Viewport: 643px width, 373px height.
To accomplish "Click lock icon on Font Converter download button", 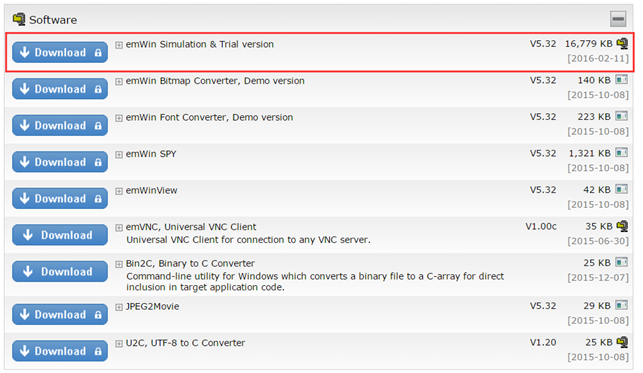I will 98,125.
